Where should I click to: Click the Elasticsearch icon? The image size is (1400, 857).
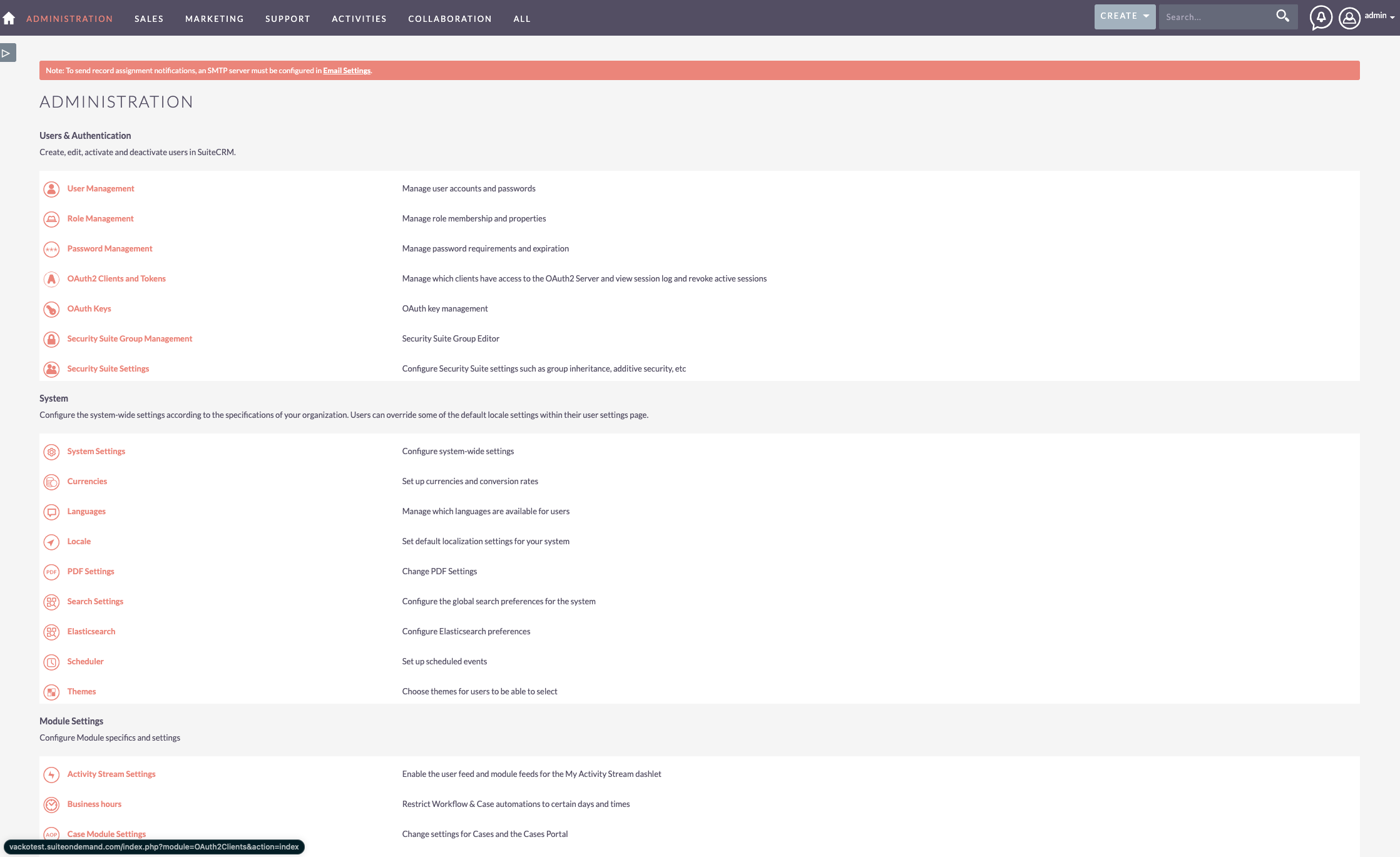[x=51, y=632]
